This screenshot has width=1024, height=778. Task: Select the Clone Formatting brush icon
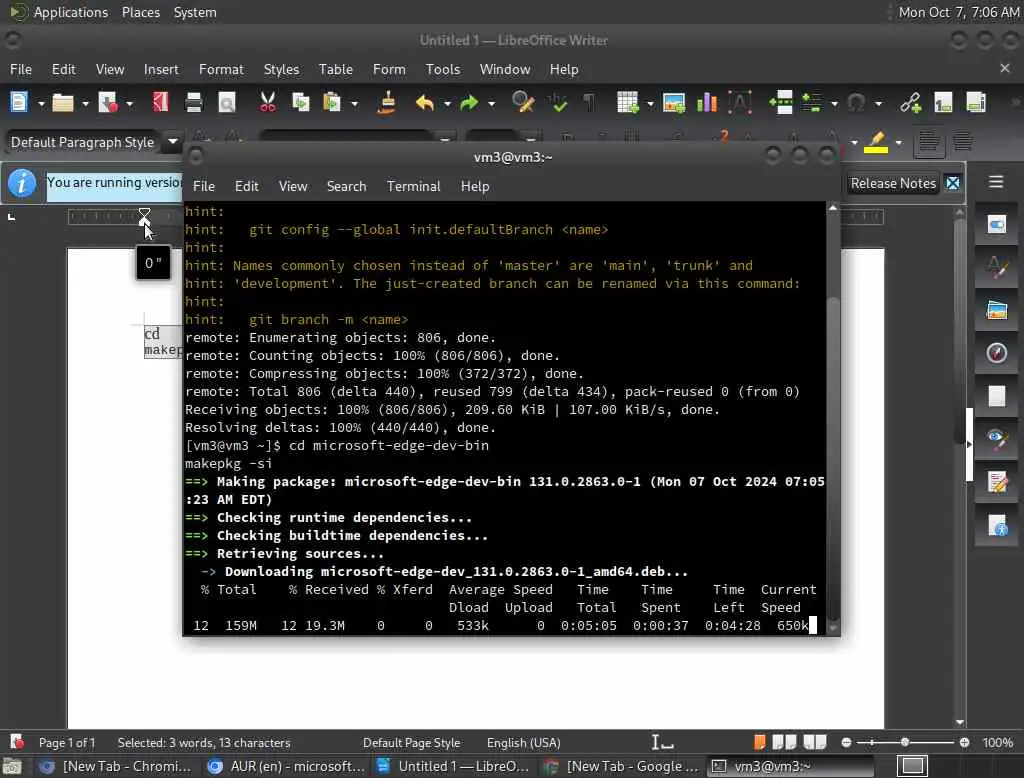coord(386,103)
